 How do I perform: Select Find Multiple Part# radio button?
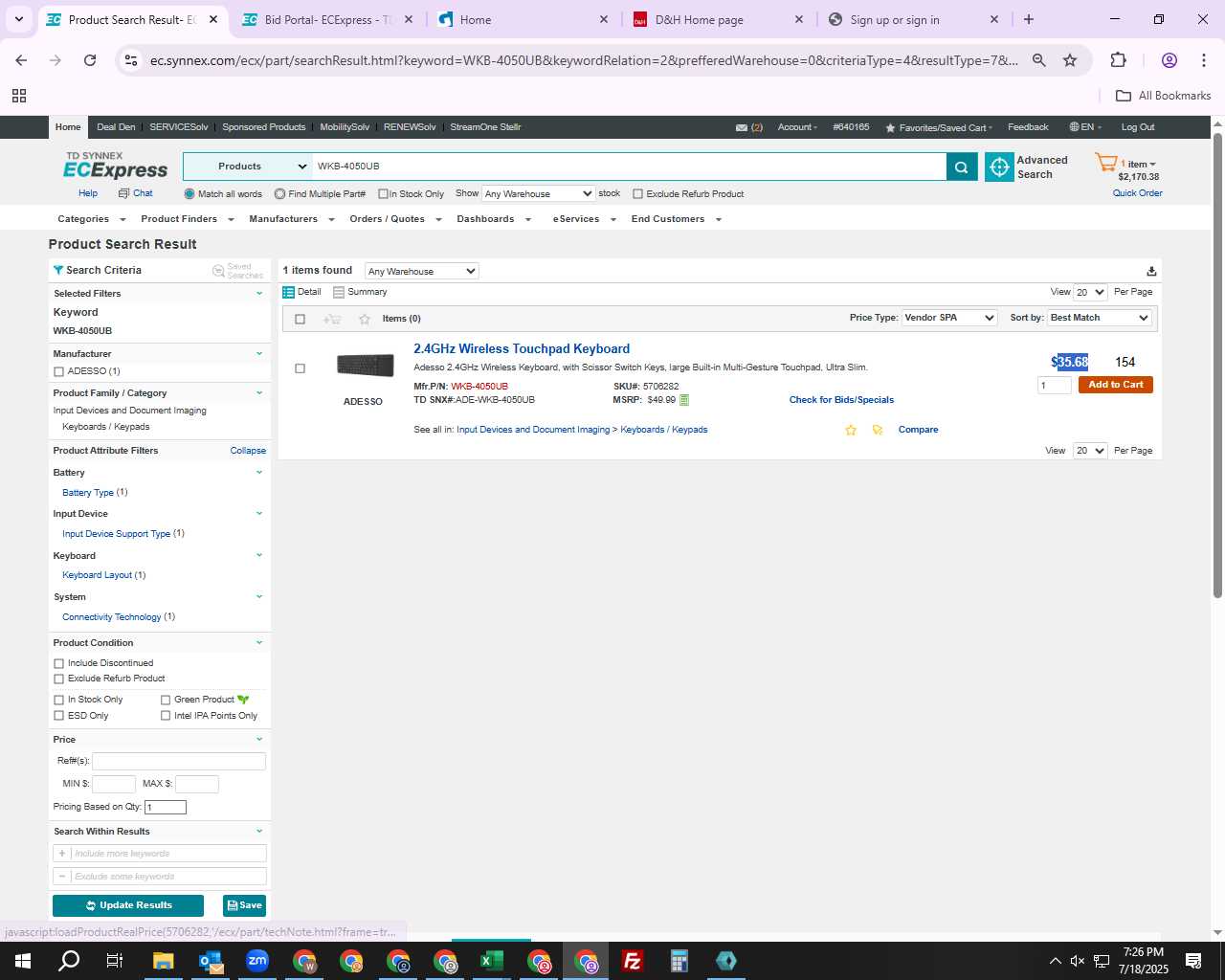(279, 194)
